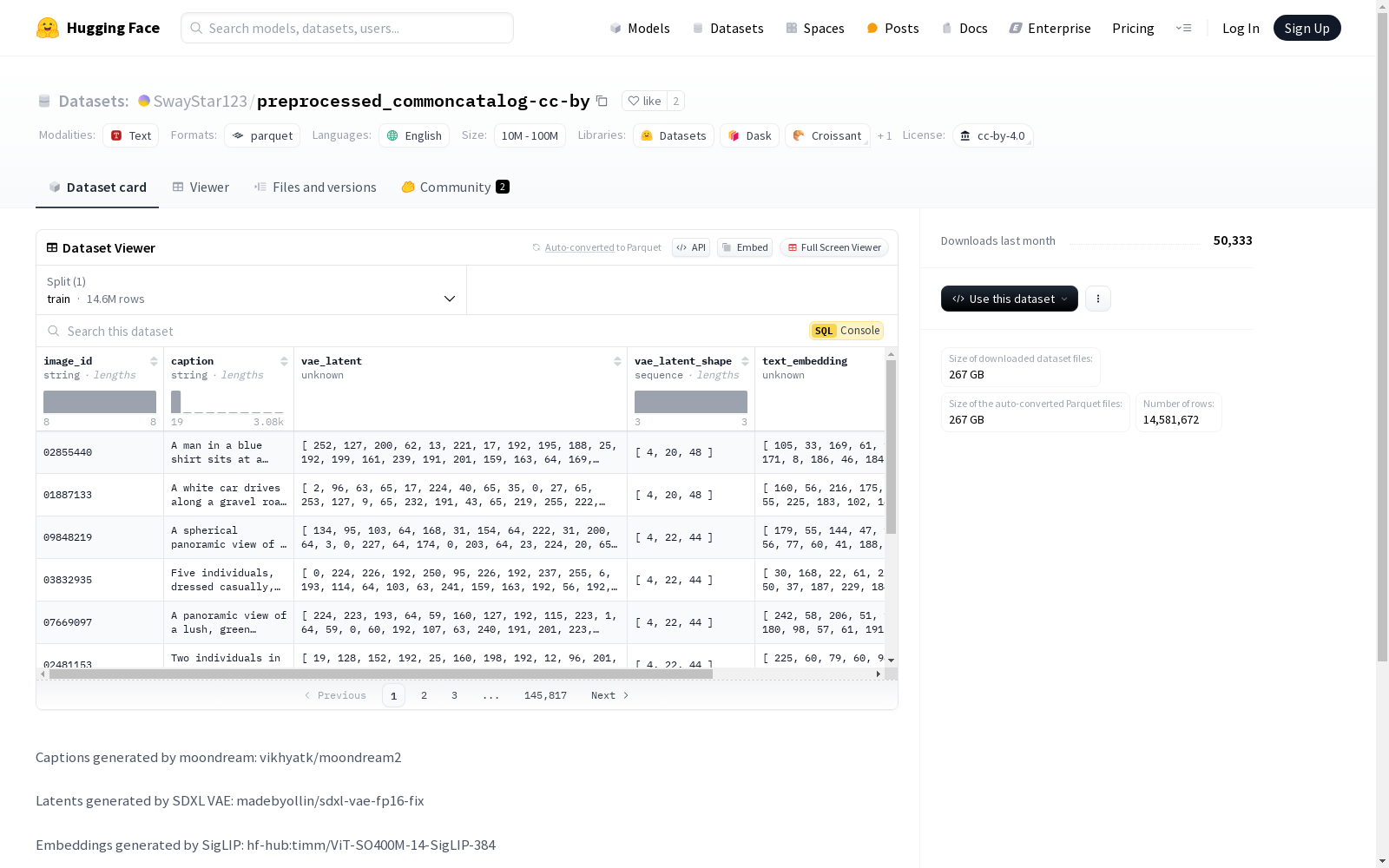
Task: Open the Posts menu item
Action: pos(892,28)
